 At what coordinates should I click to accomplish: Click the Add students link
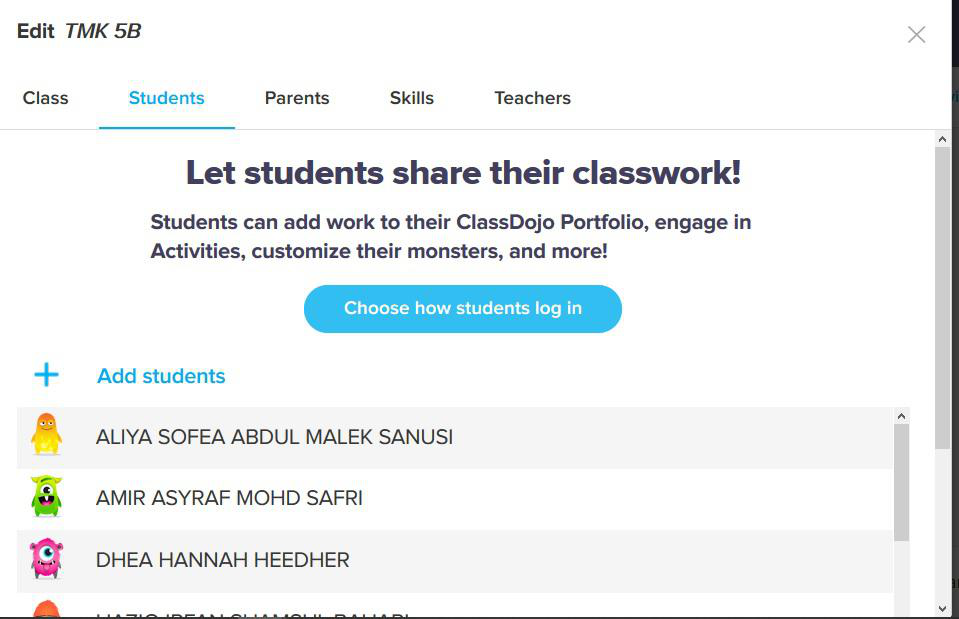click(x=161, y=376)
